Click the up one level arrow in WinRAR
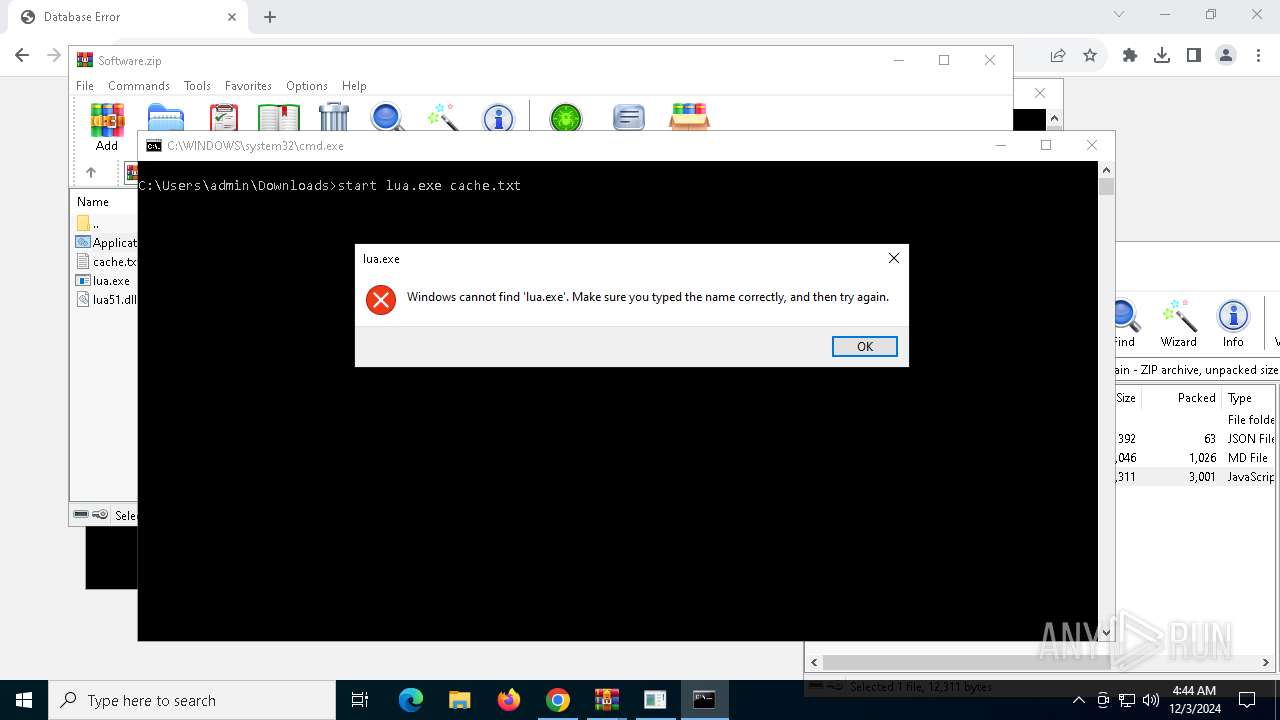Screen dimensions: 1280x720 (91, 172)
